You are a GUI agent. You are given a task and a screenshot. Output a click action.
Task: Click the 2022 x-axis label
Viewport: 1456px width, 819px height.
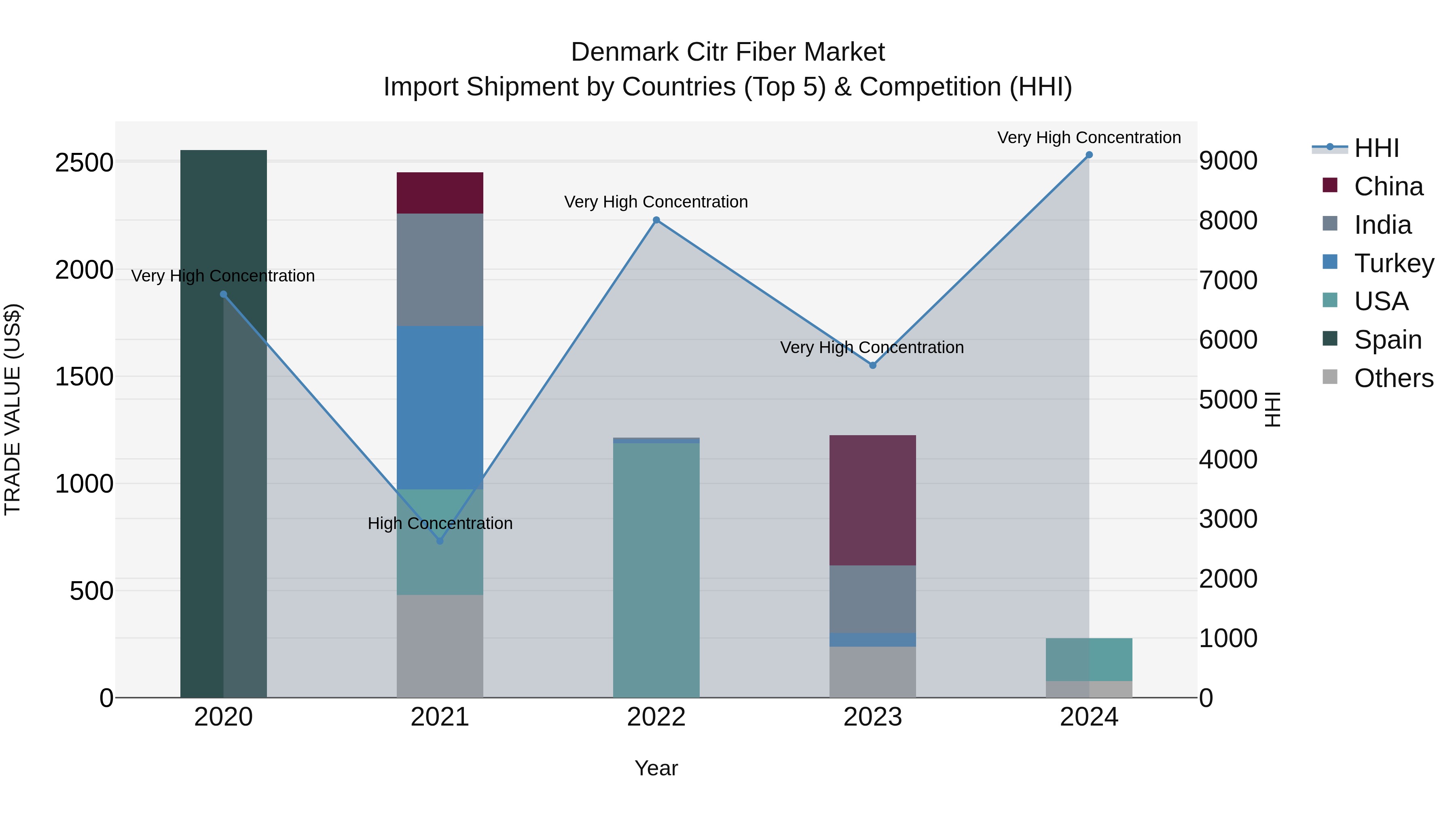(656, 717)
